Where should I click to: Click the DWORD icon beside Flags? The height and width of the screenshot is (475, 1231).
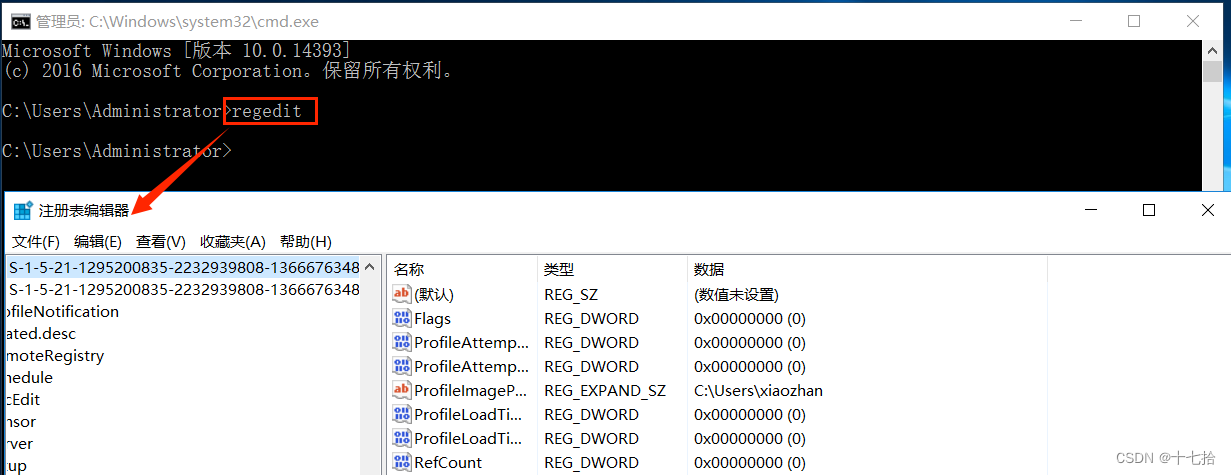tap(402, 319)
